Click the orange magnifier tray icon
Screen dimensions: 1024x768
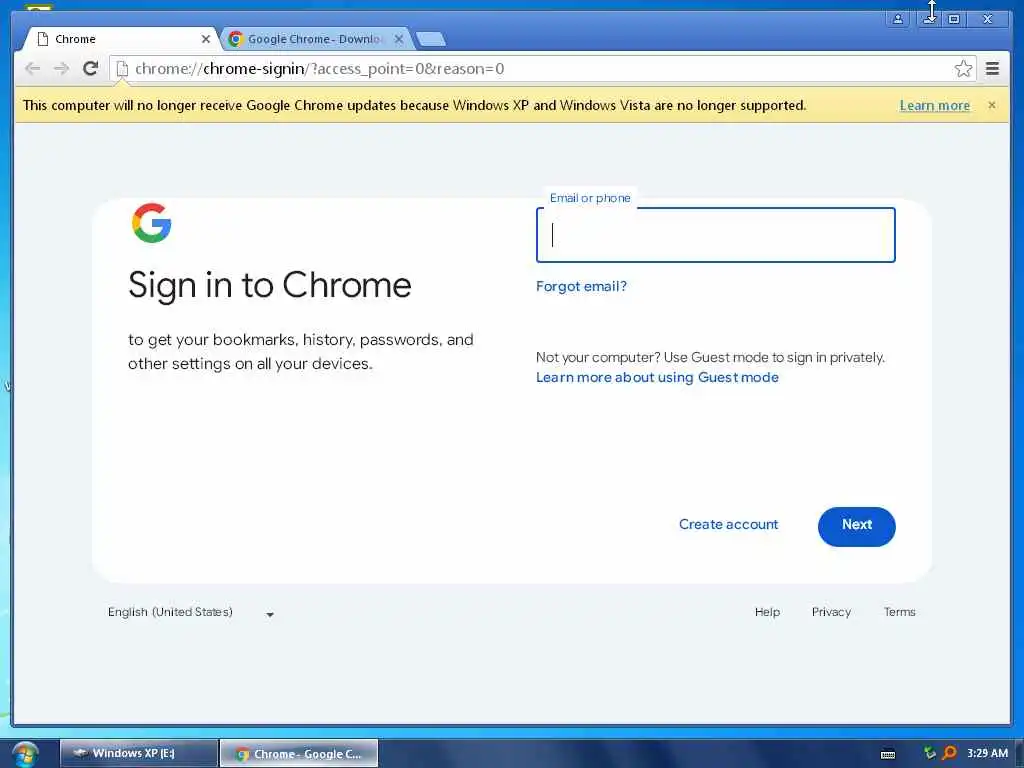tap(950, 753)
